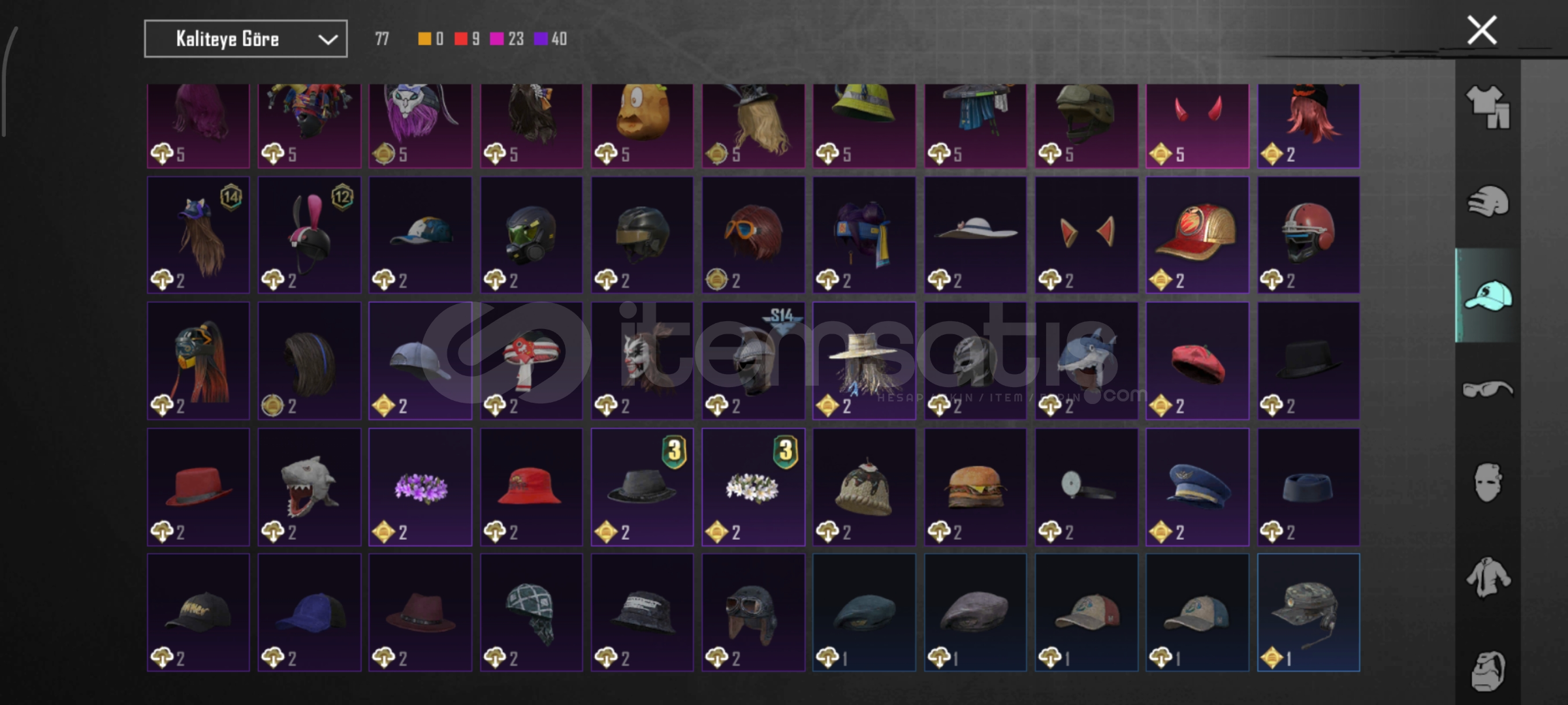
Task: Select the red and gold baseball cap
Action: coord(1197,235)
